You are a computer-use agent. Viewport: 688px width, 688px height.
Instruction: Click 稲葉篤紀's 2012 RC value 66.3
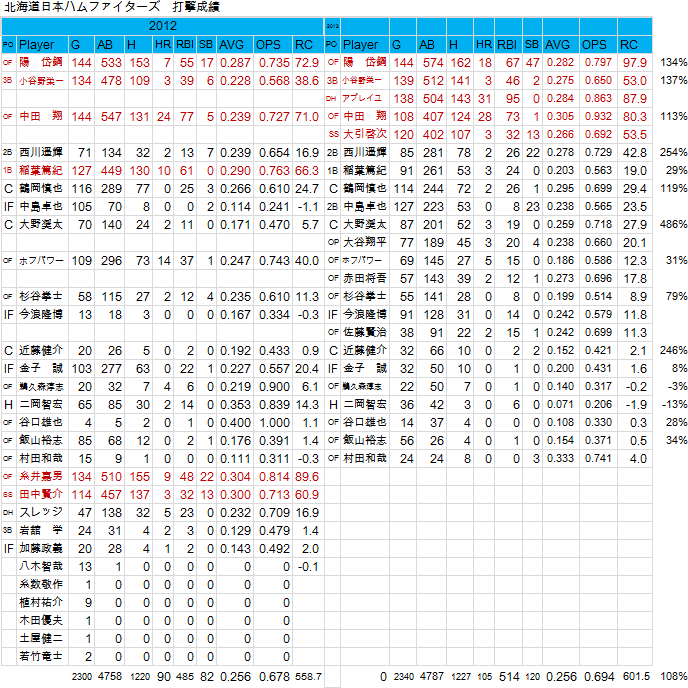(x=307, y=171)
